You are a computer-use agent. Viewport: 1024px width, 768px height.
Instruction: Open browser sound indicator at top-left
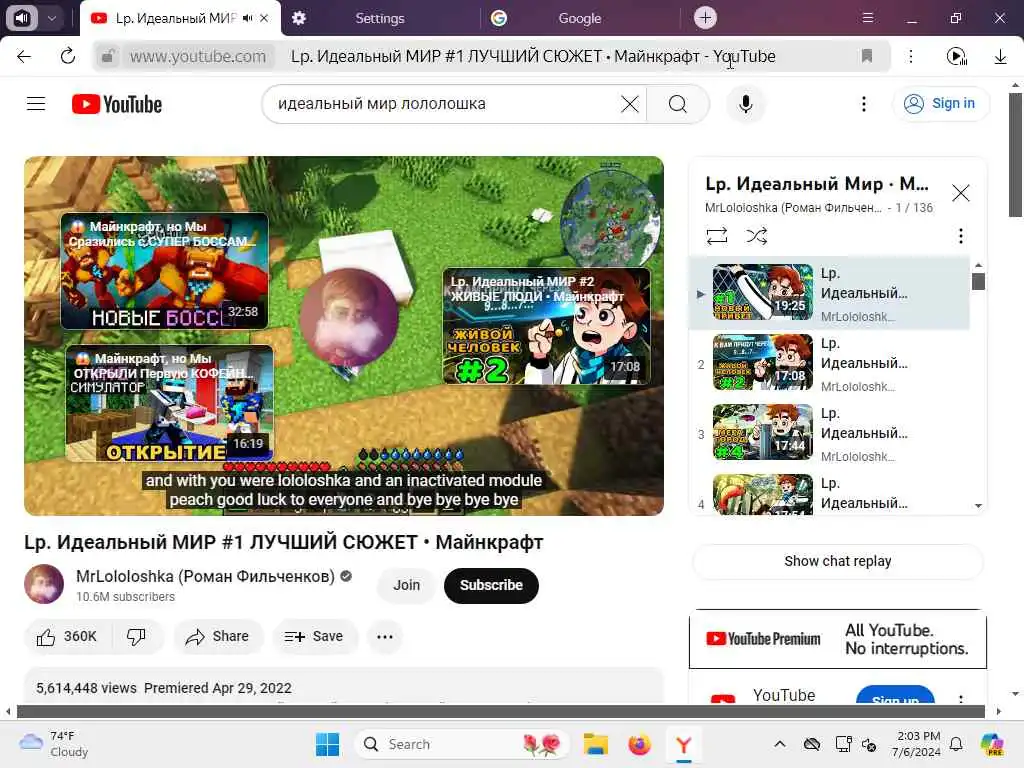pyautogui.click(x=22, y=18)
